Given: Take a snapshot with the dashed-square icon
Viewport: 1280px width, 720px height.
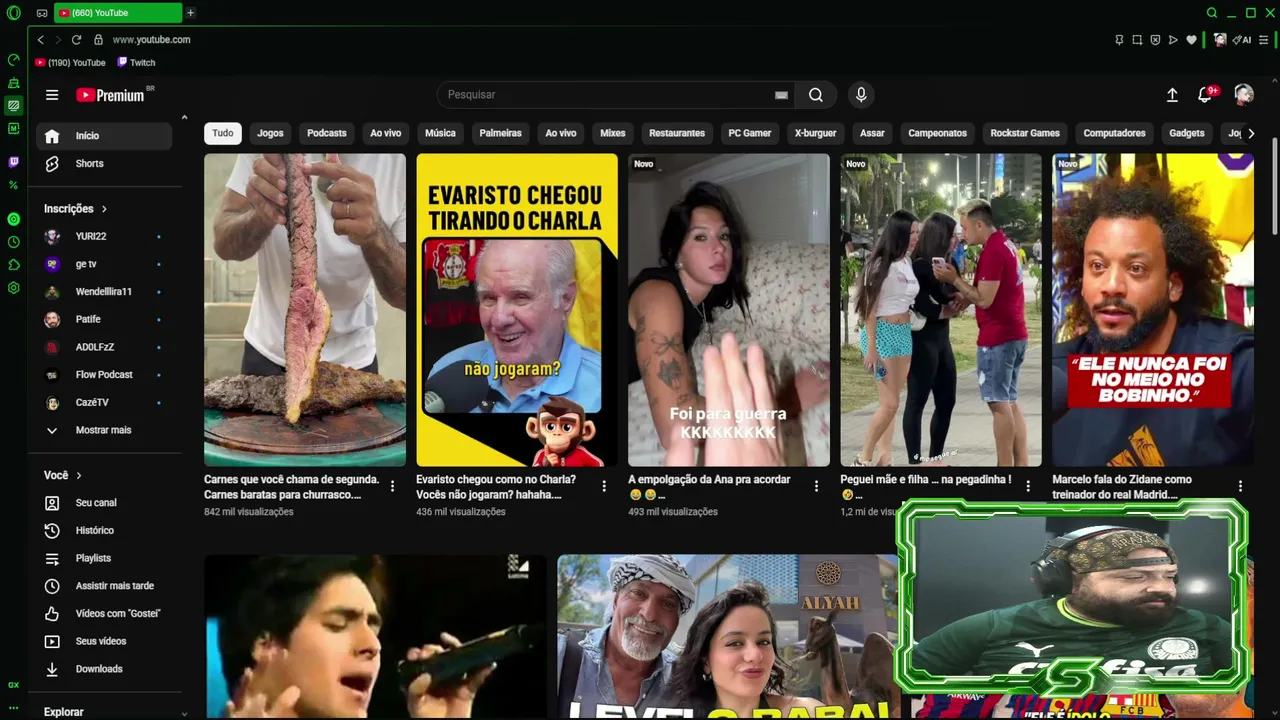Looking at the screenshot, I should pyautogui.click(x=1137, y=40).
